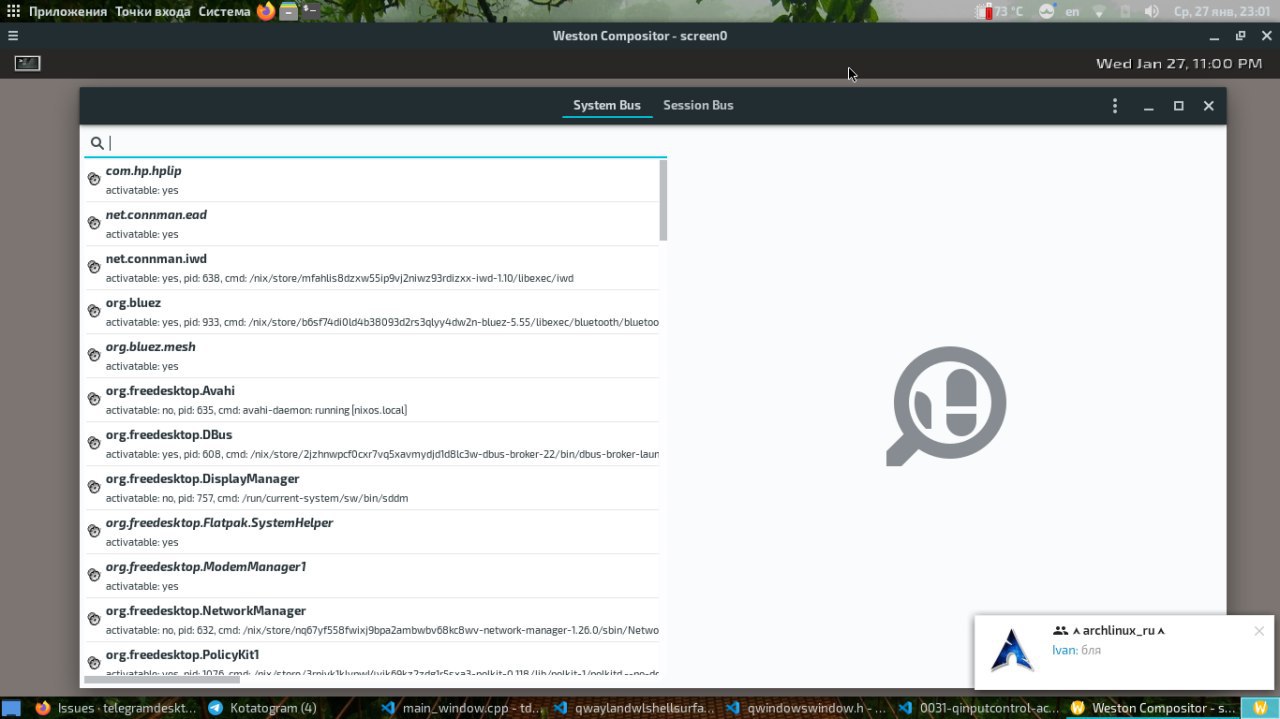This screenshot has height=719, width=1280.
Task: Click icon beside com.hp.hplip
Action: coord(94,179)
